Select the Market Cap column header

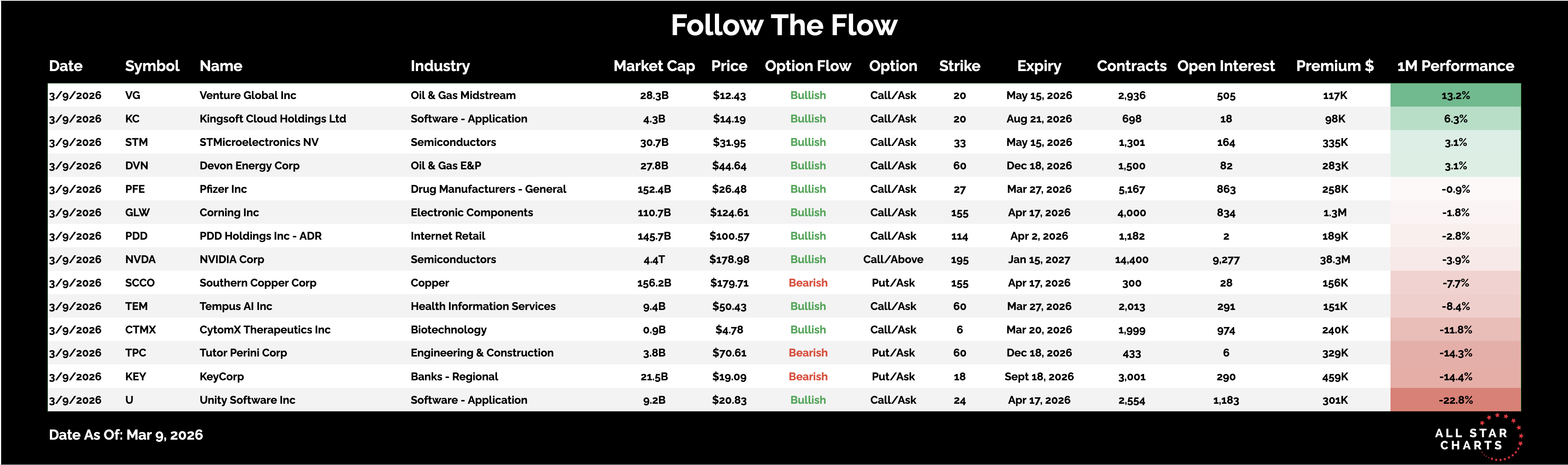[654, 66]
